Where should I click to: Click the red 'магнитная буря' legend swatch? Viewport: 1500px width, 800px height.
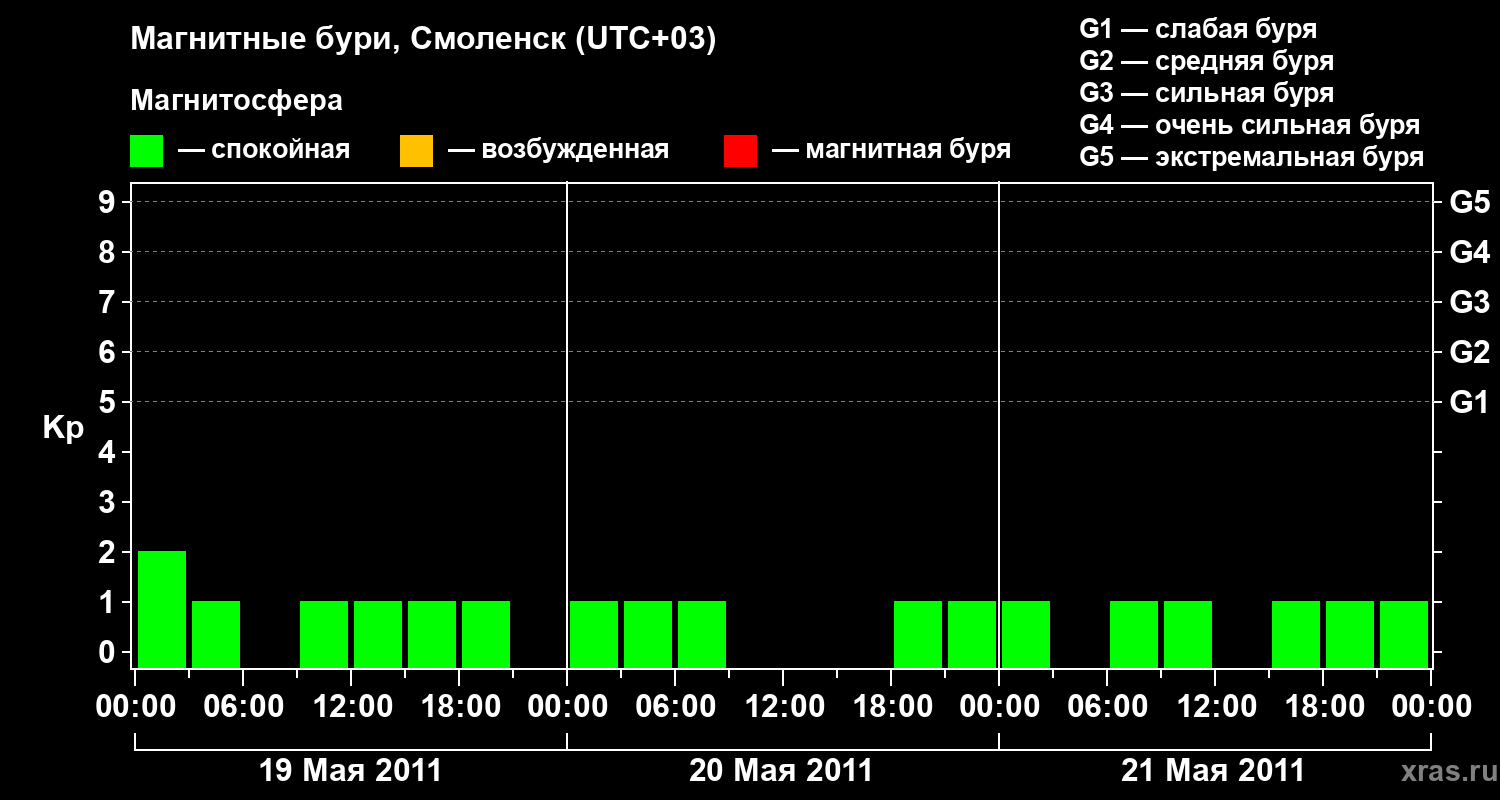pyautogui.click(x=740, y=151)
